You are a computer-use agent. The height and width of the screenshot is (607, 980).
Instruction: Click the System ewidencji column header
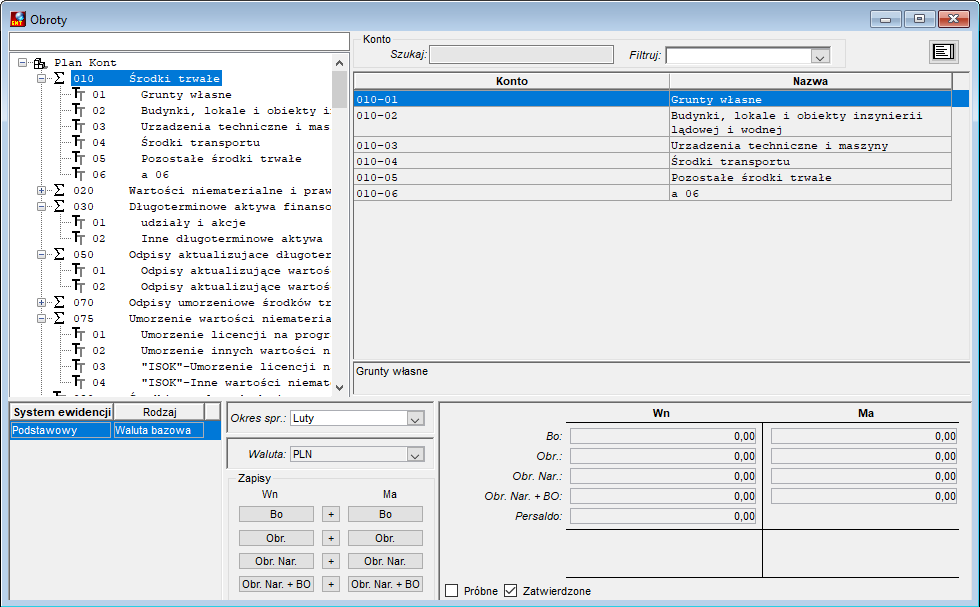[62, 412]
